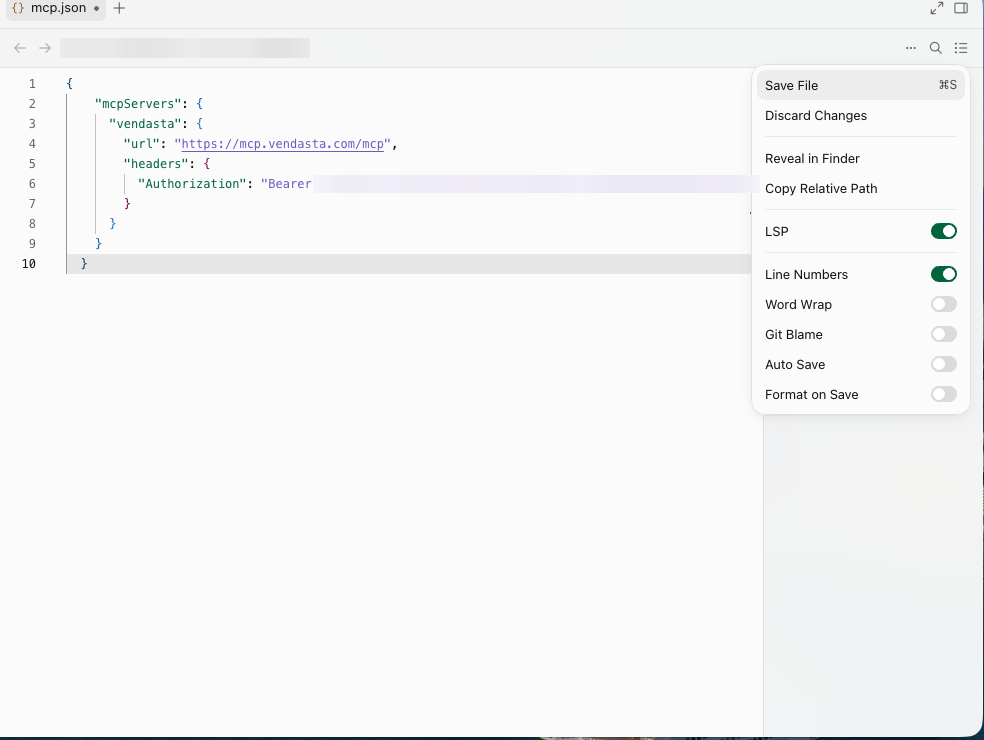The image size is (984, 740).
Task: Enable Format on Save toggle
Action: point(943,395)
